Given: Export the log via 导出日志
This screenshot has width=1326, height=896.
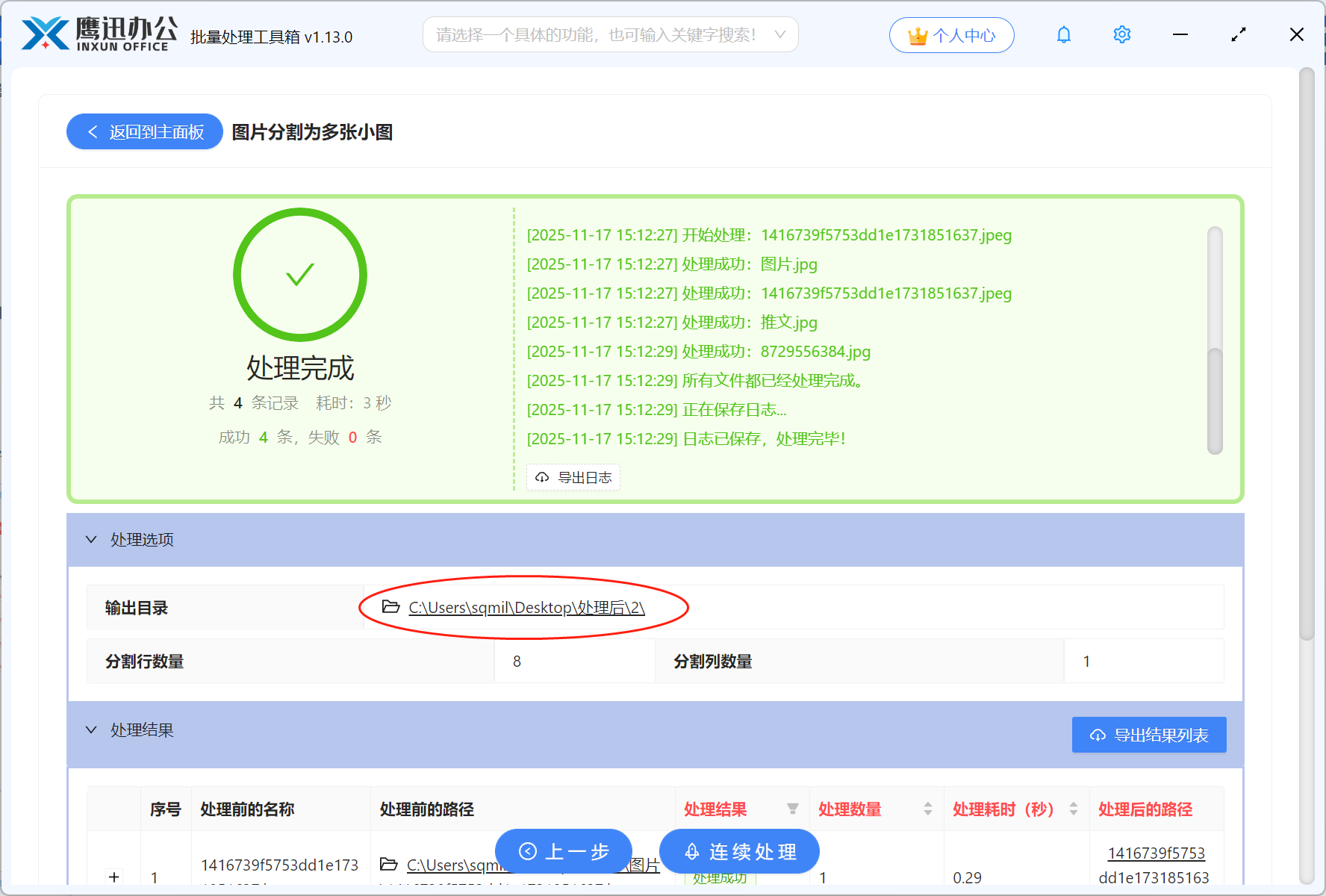Looking at the screenshot, I should pyautogui.click(x=573, y=477).
